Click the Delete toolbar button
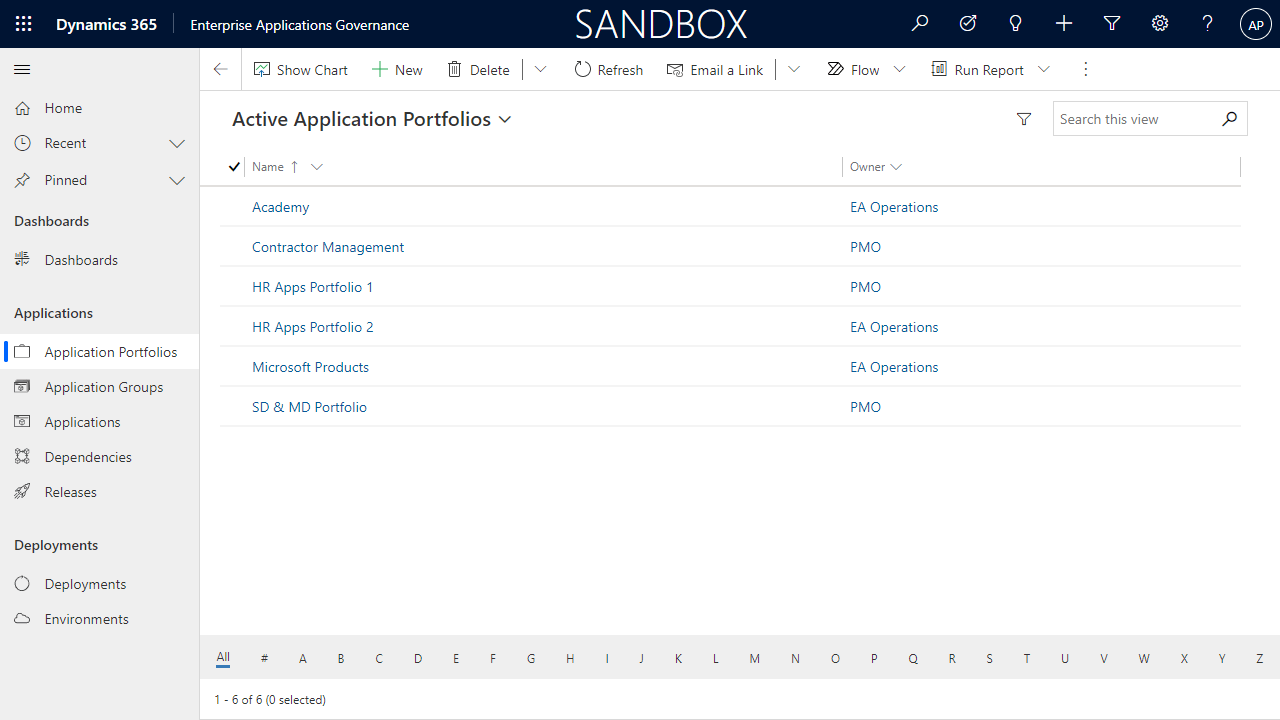This screenshot has width=1280, height=720. click(x=478, y=69)
